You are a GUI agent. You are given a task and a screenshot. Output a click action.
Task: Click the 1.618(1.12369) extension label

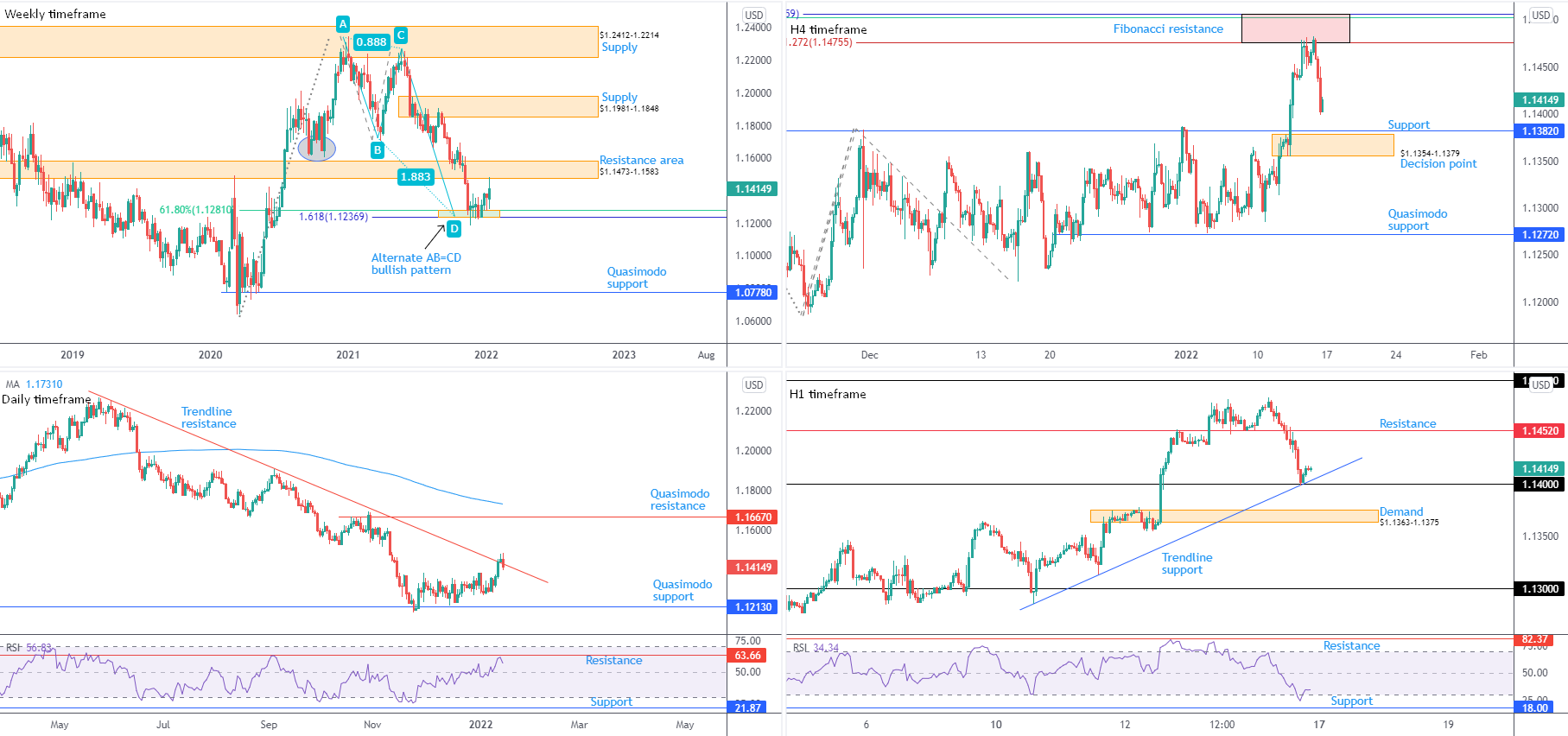333,217
